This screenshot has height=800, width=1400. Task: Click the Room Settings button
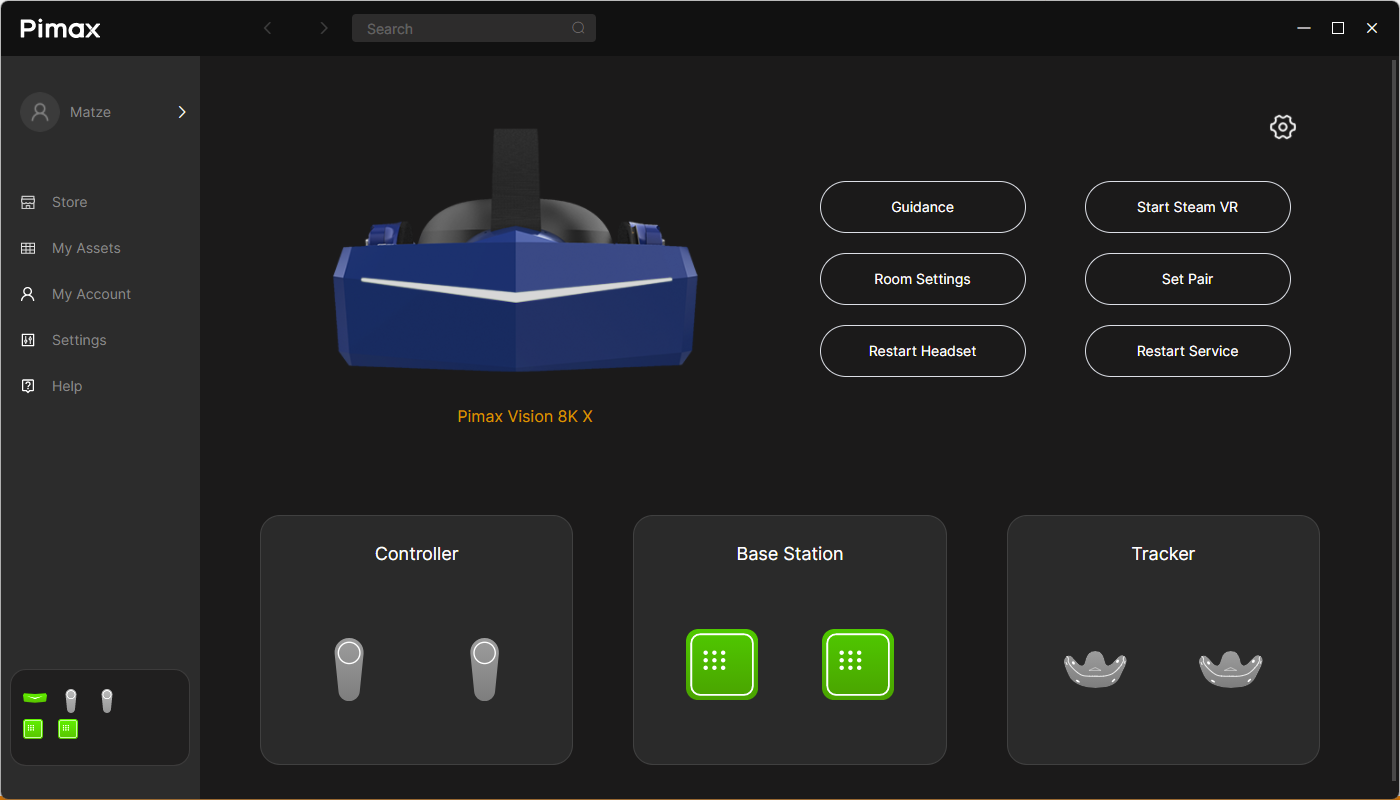point(922,279)
